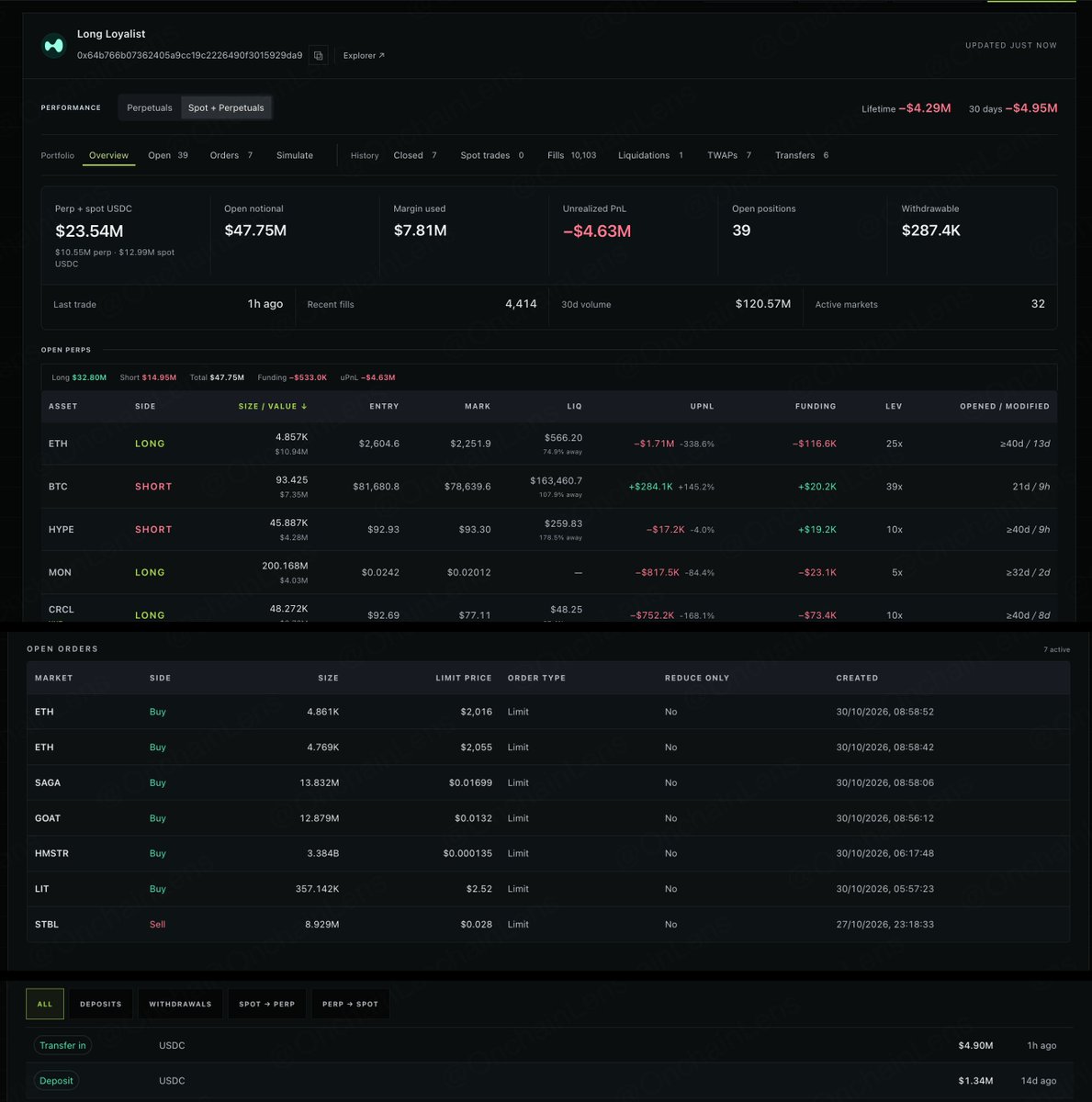Screen dimensions: 1092x1102
Task: Switch to the TWAPs tab
Action: click(729, 155)
